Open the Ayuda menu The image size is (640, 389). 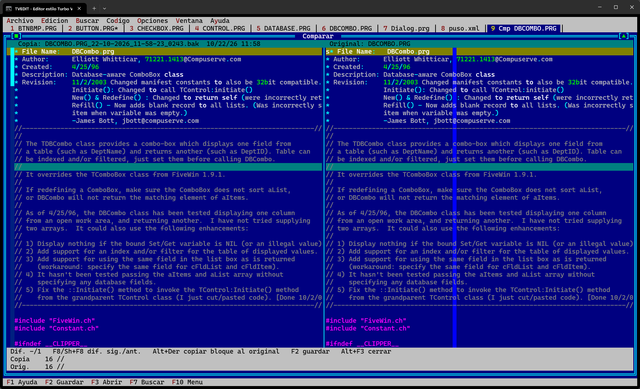(220, 20)
